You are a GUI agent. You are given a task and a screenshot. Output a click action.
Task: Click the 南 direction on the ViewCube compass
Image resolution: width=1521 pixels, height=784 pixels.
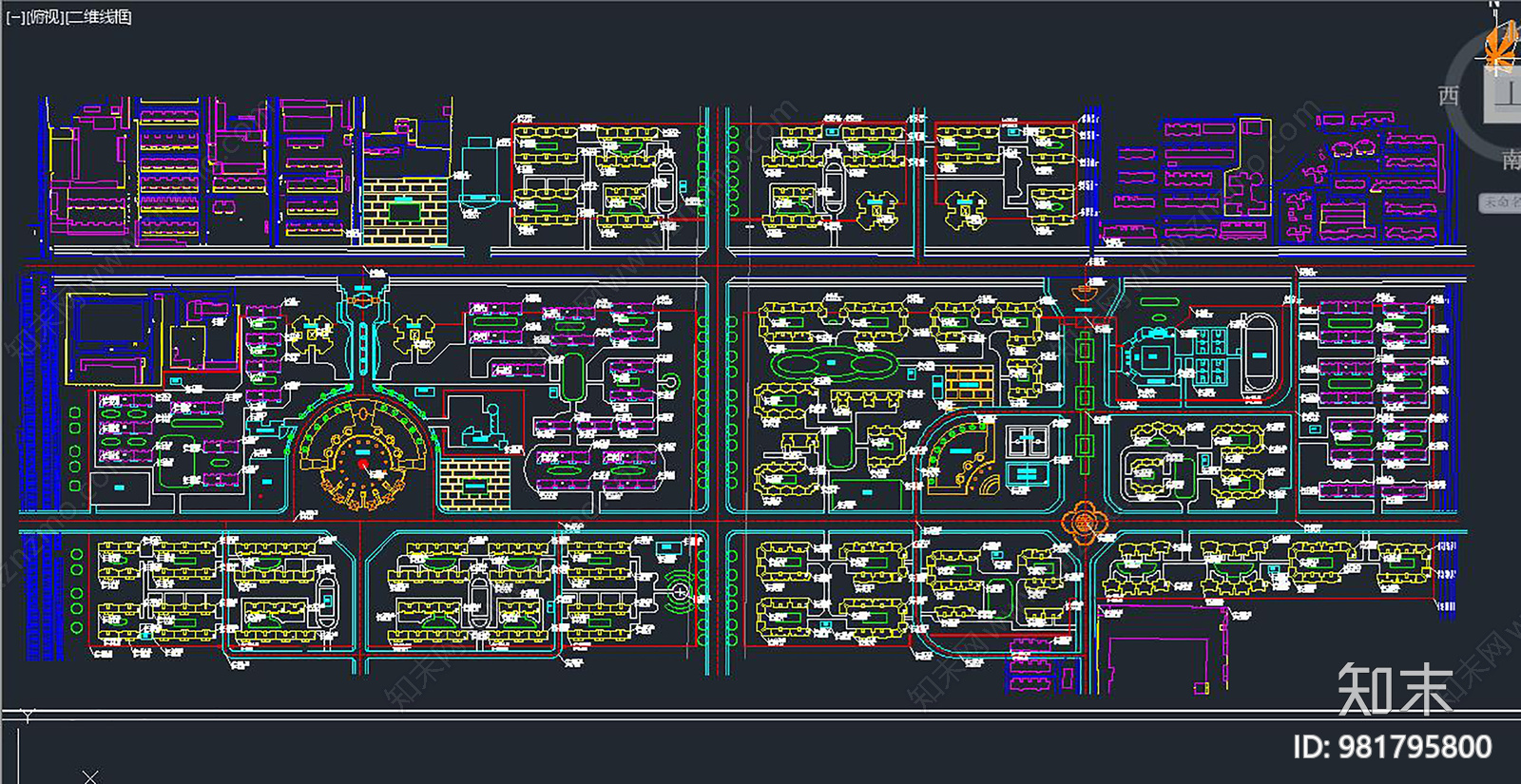(x=1511, y=159)
